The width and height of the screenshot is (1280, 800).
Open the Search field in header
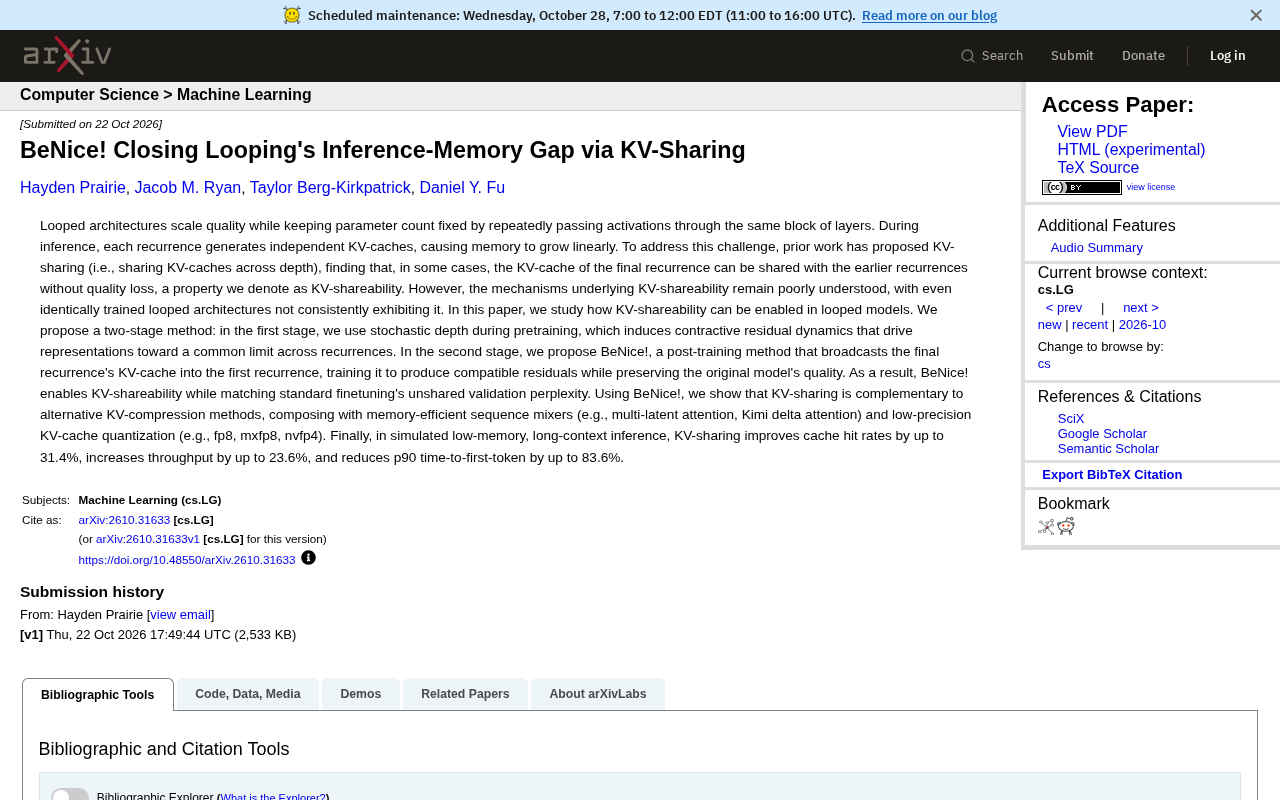[x=992, y=56]
